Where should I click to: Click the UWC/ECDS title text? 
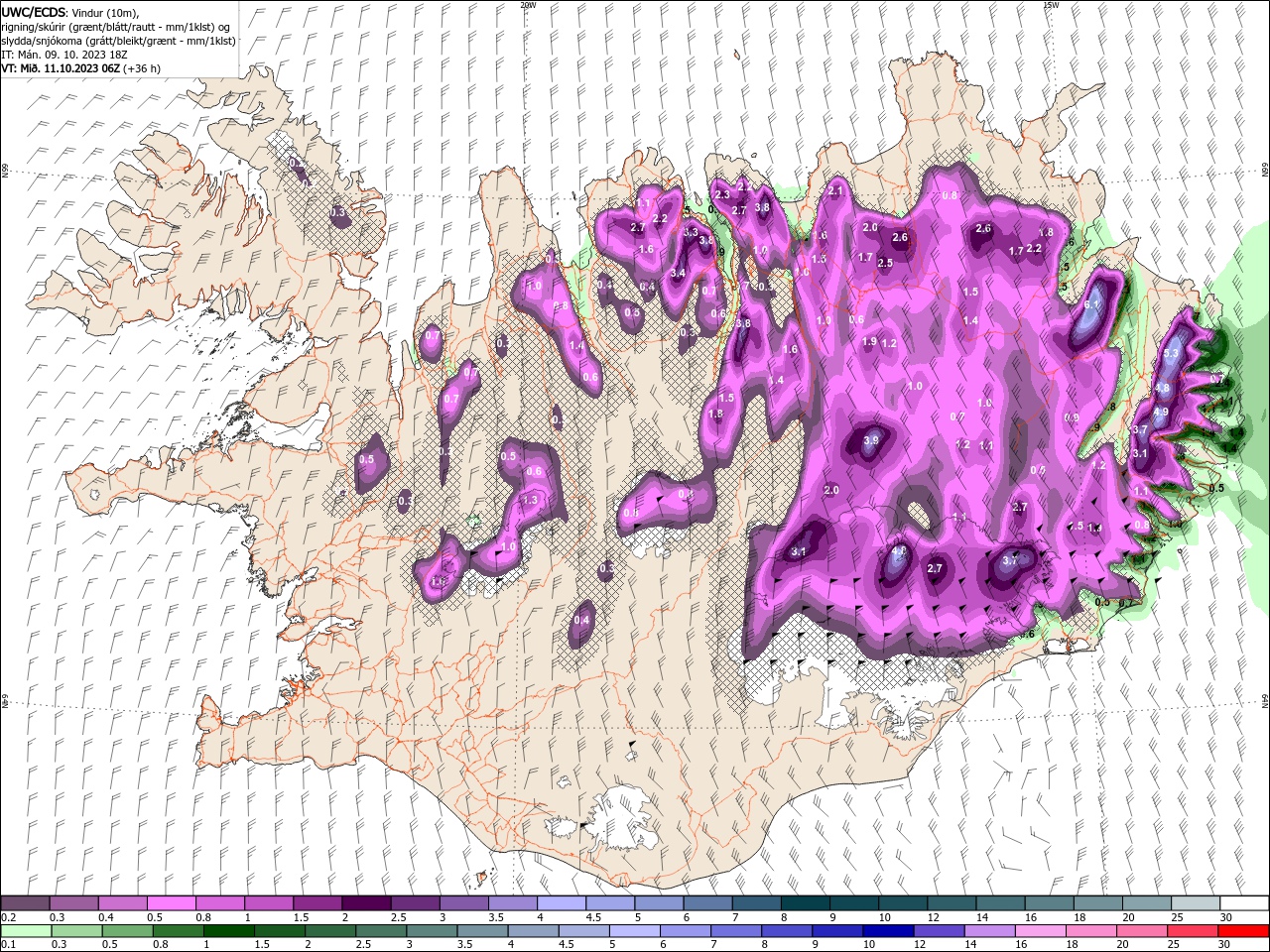tap(33, 12)
